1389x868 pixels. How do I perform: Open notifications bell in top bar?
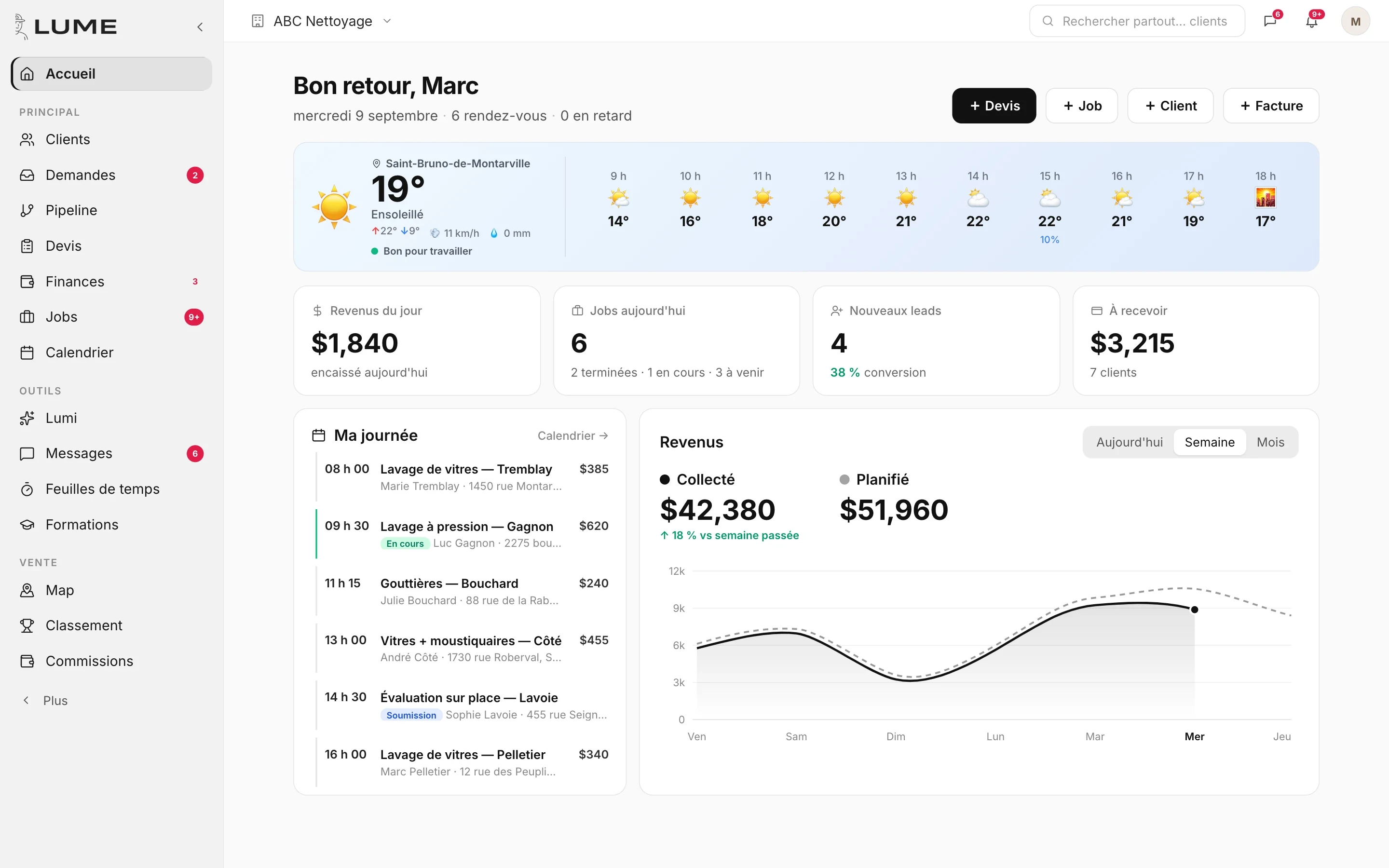click(1312, 21)
